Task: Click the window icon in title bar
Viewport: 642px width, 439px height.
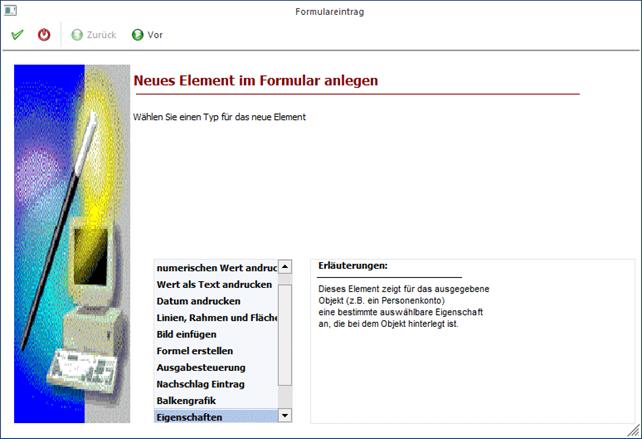Action: pos(9,10)
